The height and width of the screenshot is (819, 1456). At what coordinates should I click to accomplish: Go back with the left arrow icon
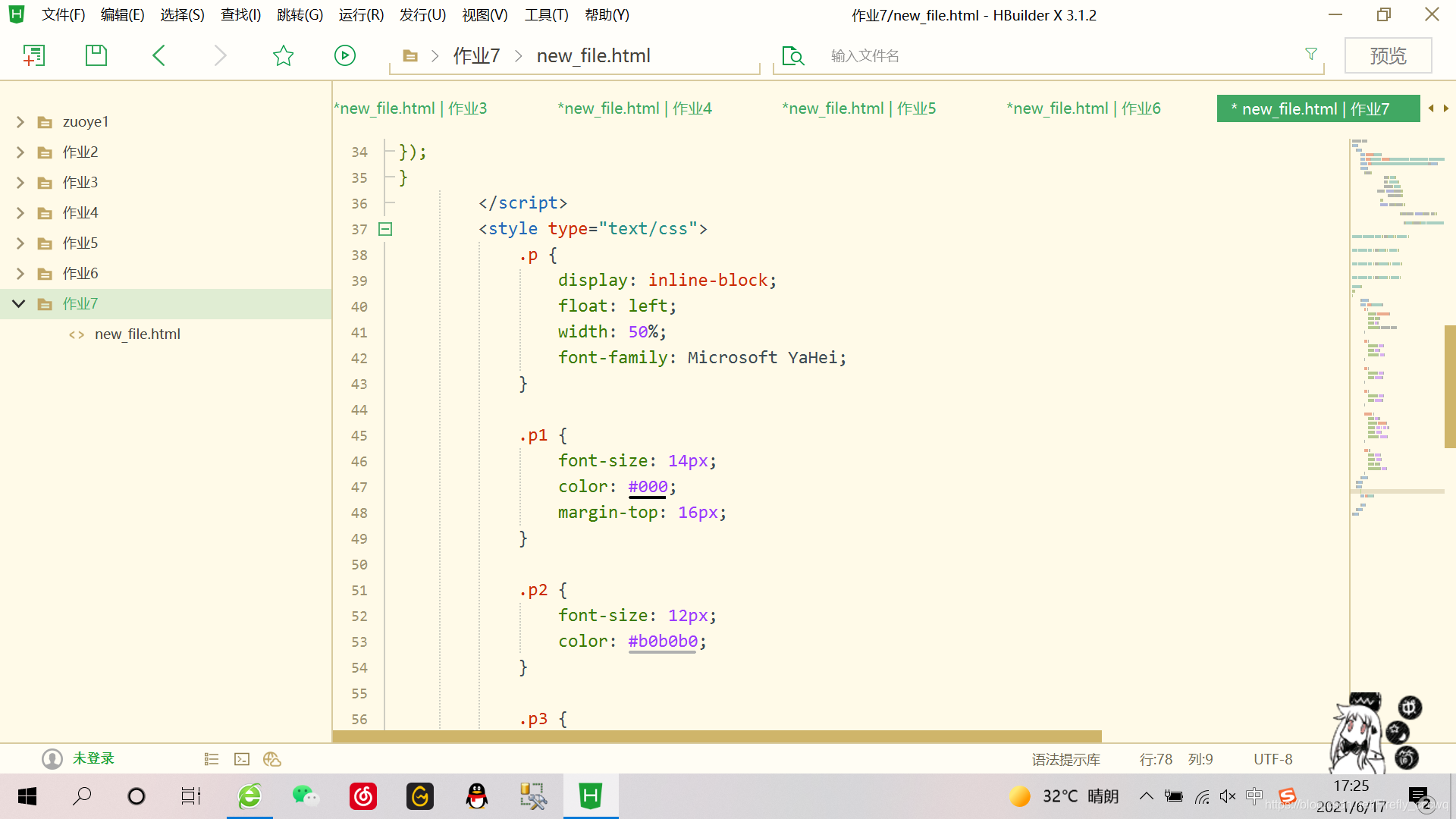(158, 55)
